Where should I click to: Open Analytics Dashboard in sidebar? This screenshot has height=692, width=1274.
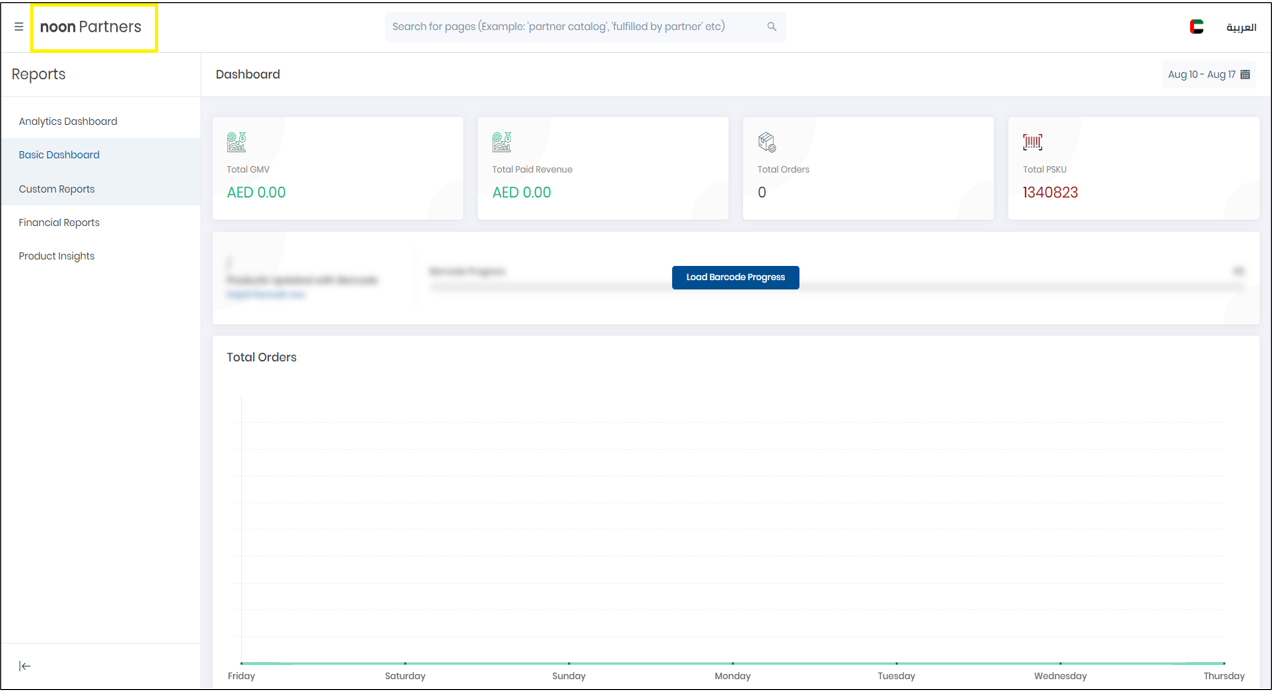point(68,122)
